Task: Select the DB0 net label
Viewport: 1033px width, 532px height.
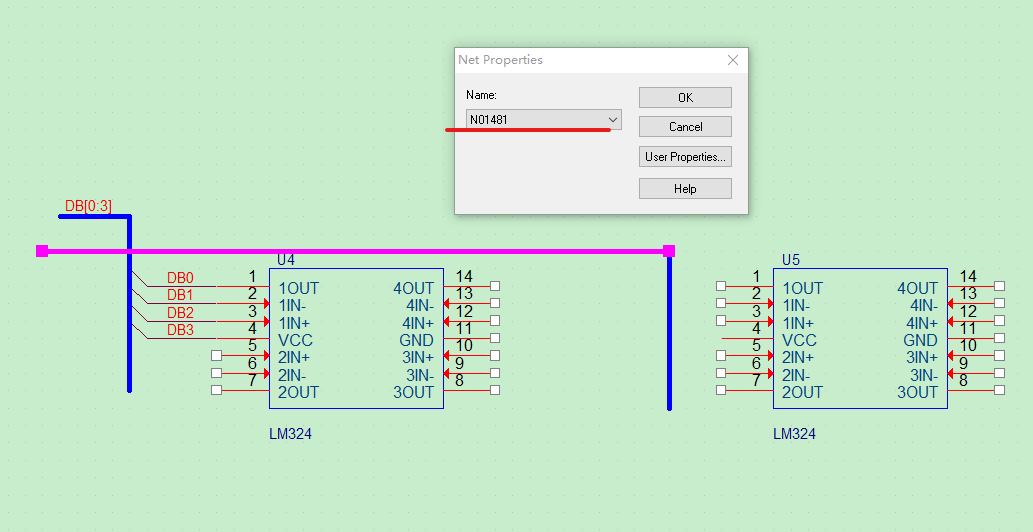Action: pyautogui.click(x=180, y=278)
